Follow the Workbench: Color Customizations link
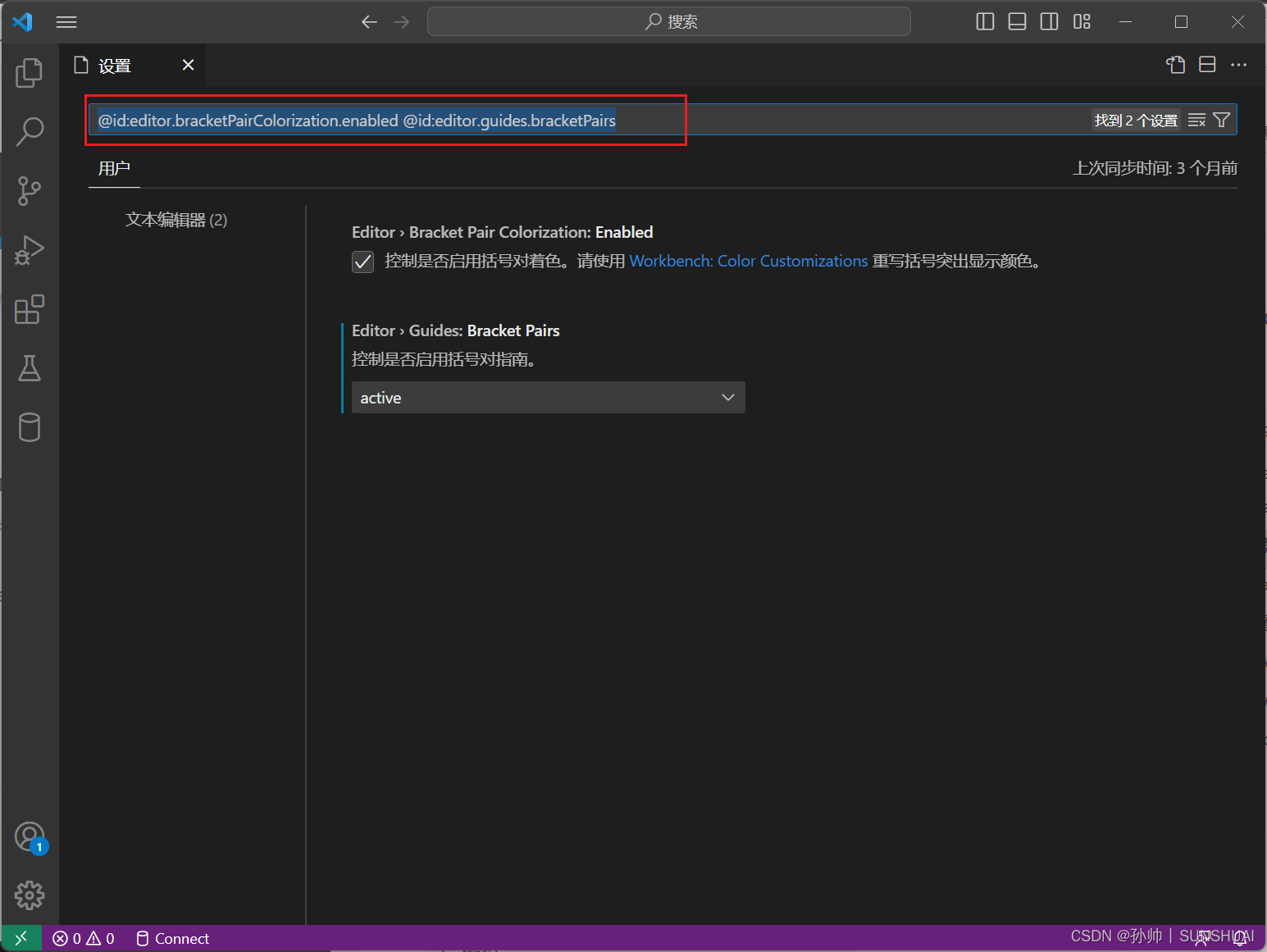Screen dimensions: 1267x952 coord(748,261)
